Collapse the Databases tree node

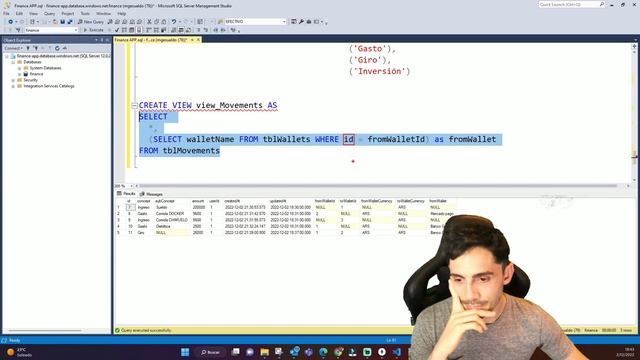13,62
